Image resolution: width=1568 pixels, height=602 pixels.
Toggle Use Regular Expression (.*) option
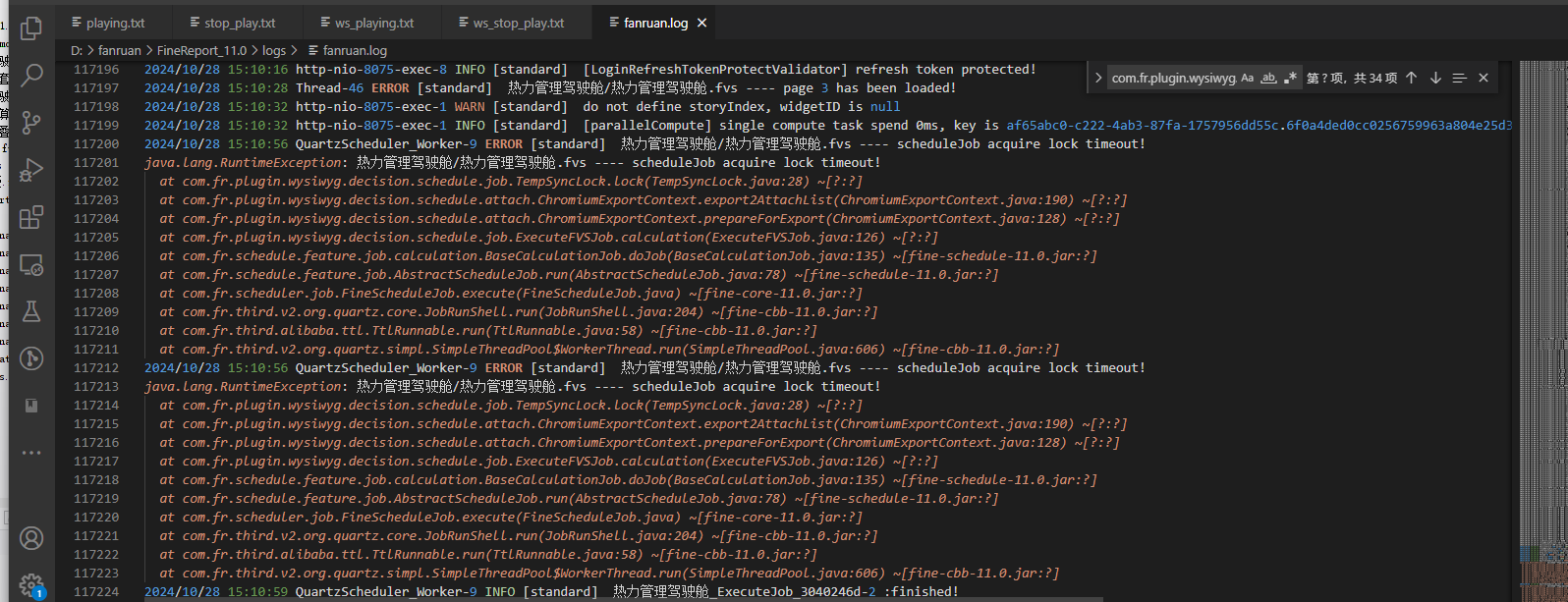pos(1290,78)
